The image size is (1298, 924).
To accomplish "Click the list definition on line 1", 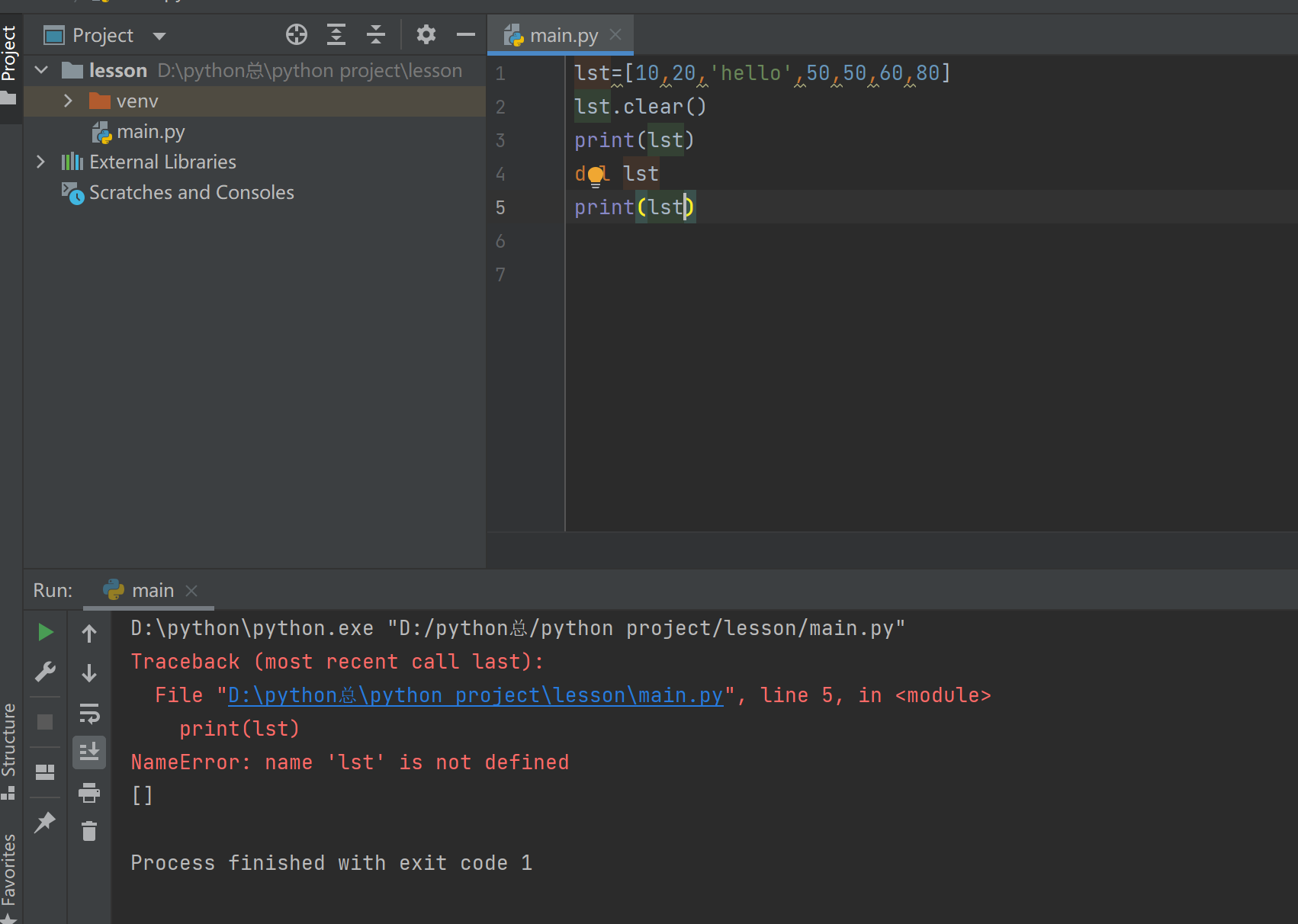I will (x=763, y=73).
